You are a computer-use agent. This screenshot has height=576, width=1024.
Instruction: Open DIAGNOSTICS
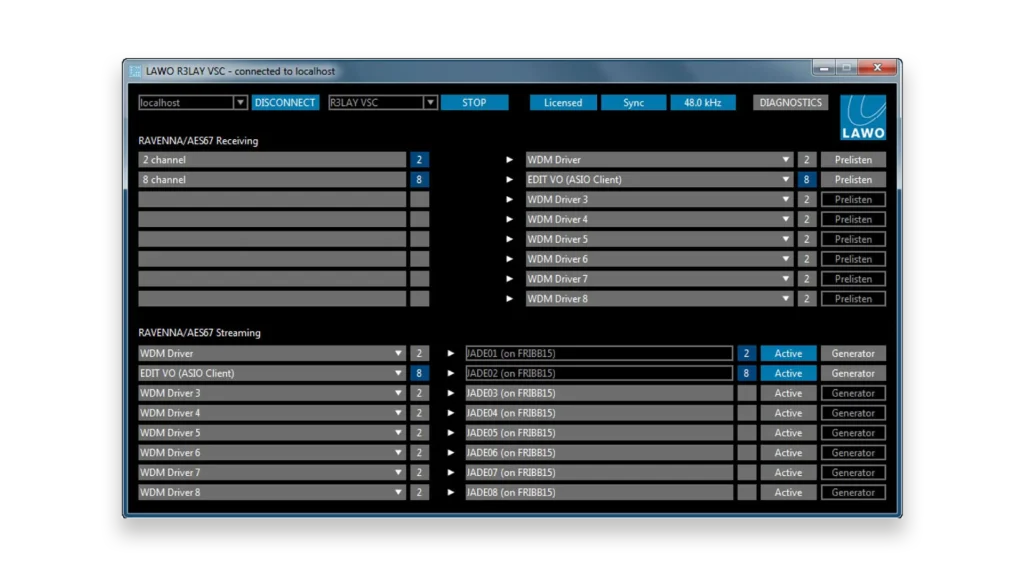(790, 103)
